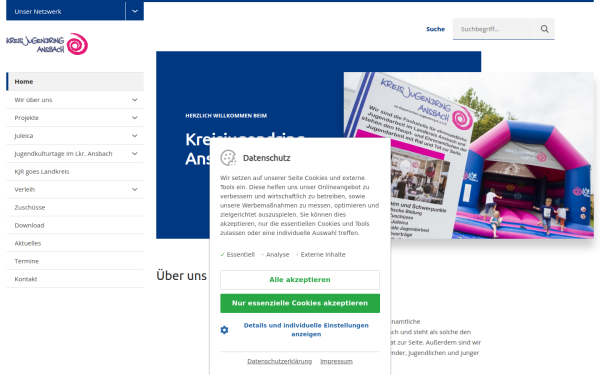Open KJR goes Landkreis page
This screenshot has height=375, width=600.
pyautogui.click(x=42, y=172)
